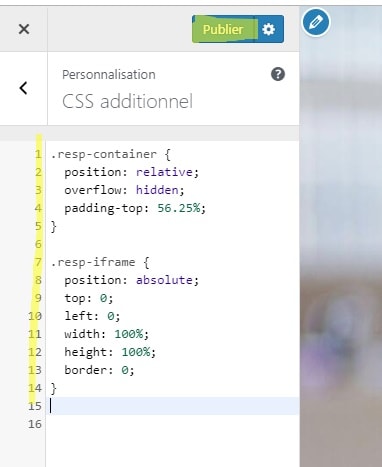Click the CSS additionnel section heading

pyautogui.click(x=127, y=101)
